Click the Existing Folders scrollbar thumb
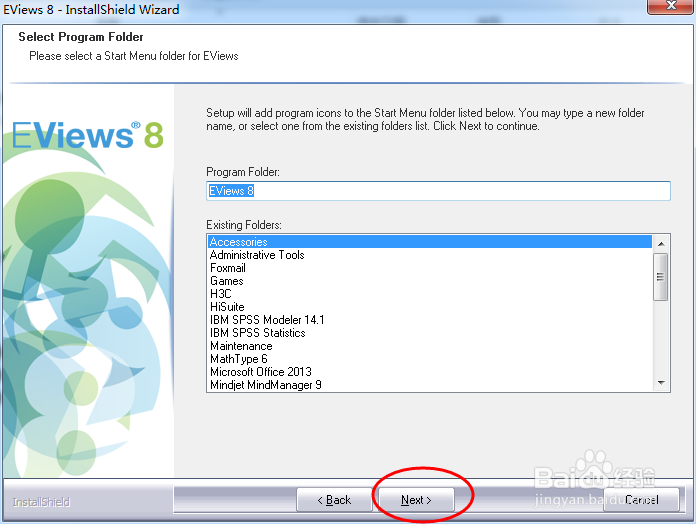Screen dimensions: 696x524 pos(661,277)
